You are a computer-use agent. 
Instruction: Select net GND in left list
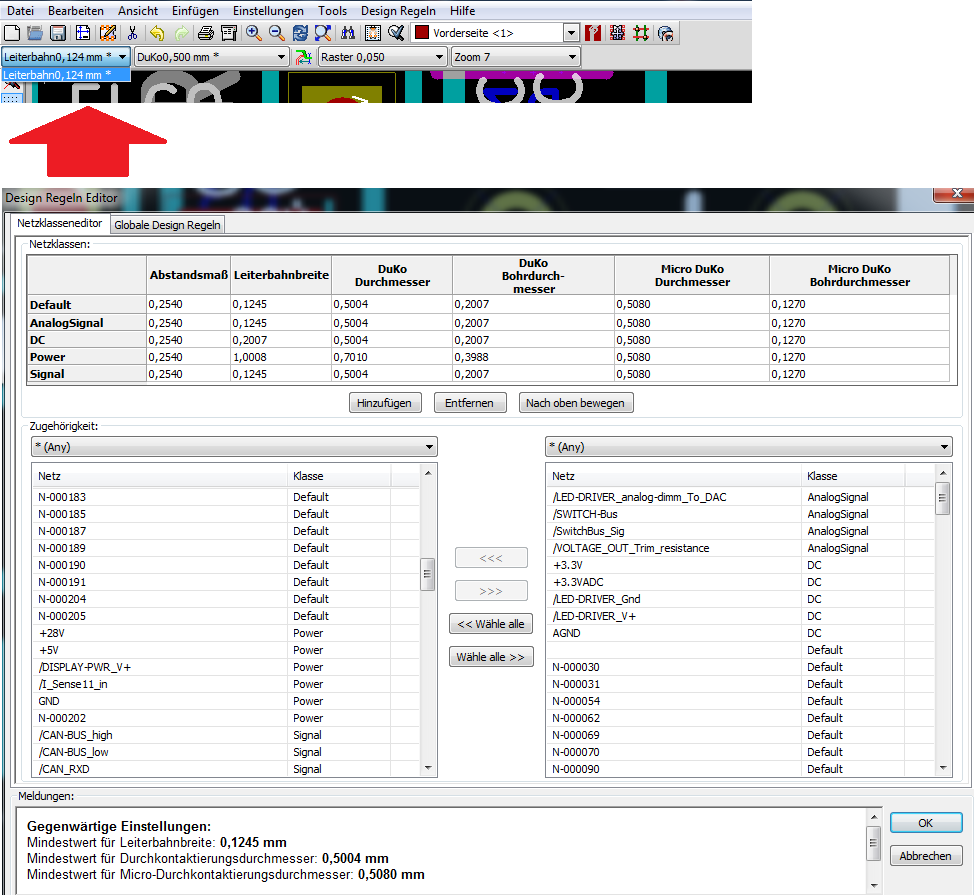[227, 701]
